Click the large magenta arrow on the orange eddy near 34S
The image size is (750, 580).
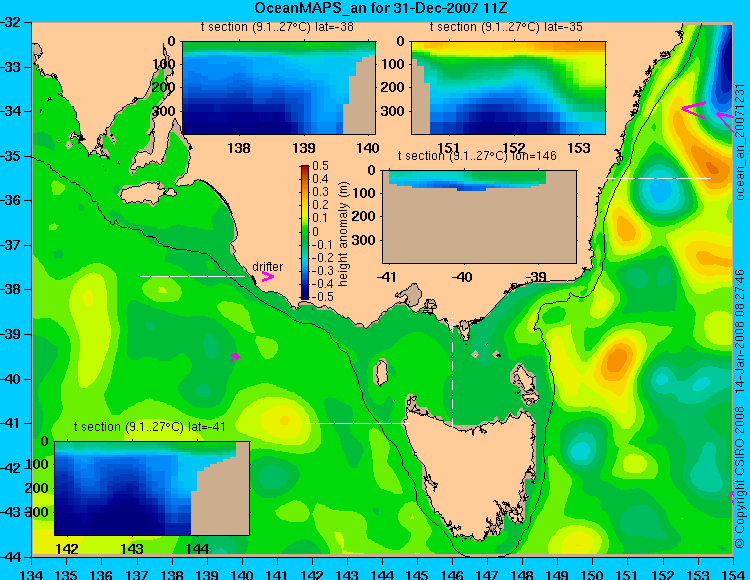tap(694, 109)
